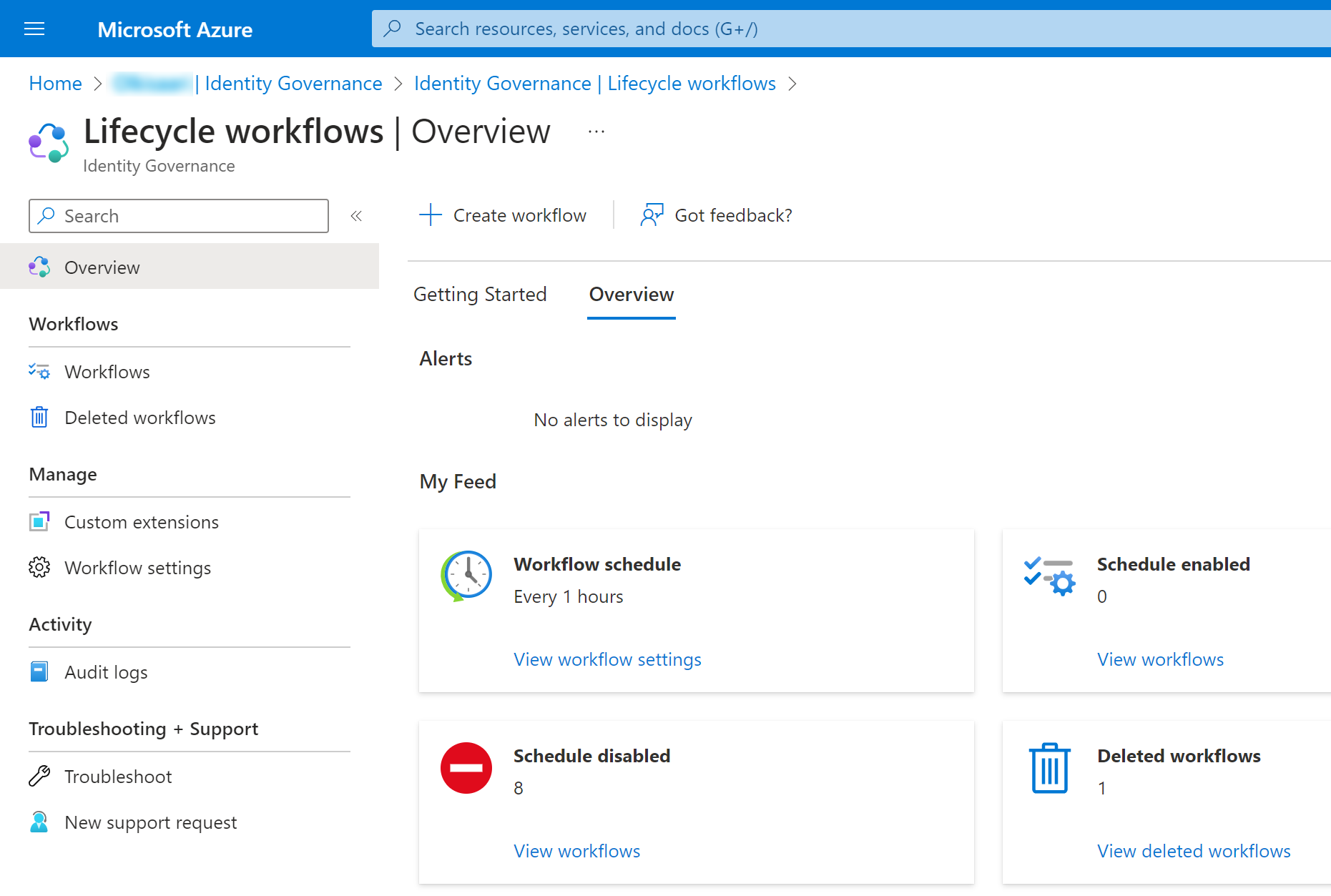Click the Overview sidebar icon
Image resolution: width=1331 pixels, height=896 pixels.
click(x=39, y=267)
